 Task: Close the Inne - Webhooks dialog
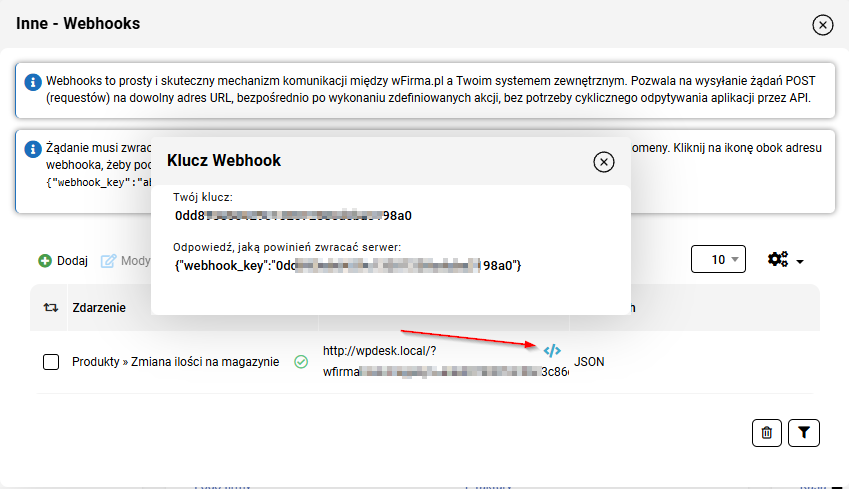coord(823,25)
